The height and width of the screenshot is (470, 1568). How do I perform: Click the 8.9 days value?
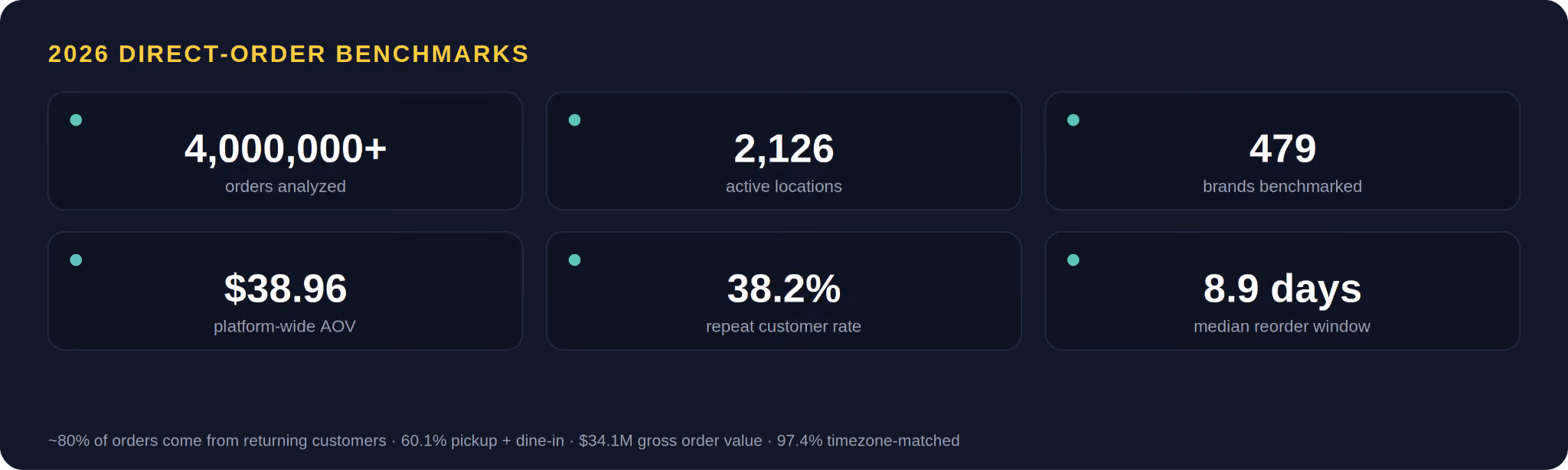pos(1282,289)
